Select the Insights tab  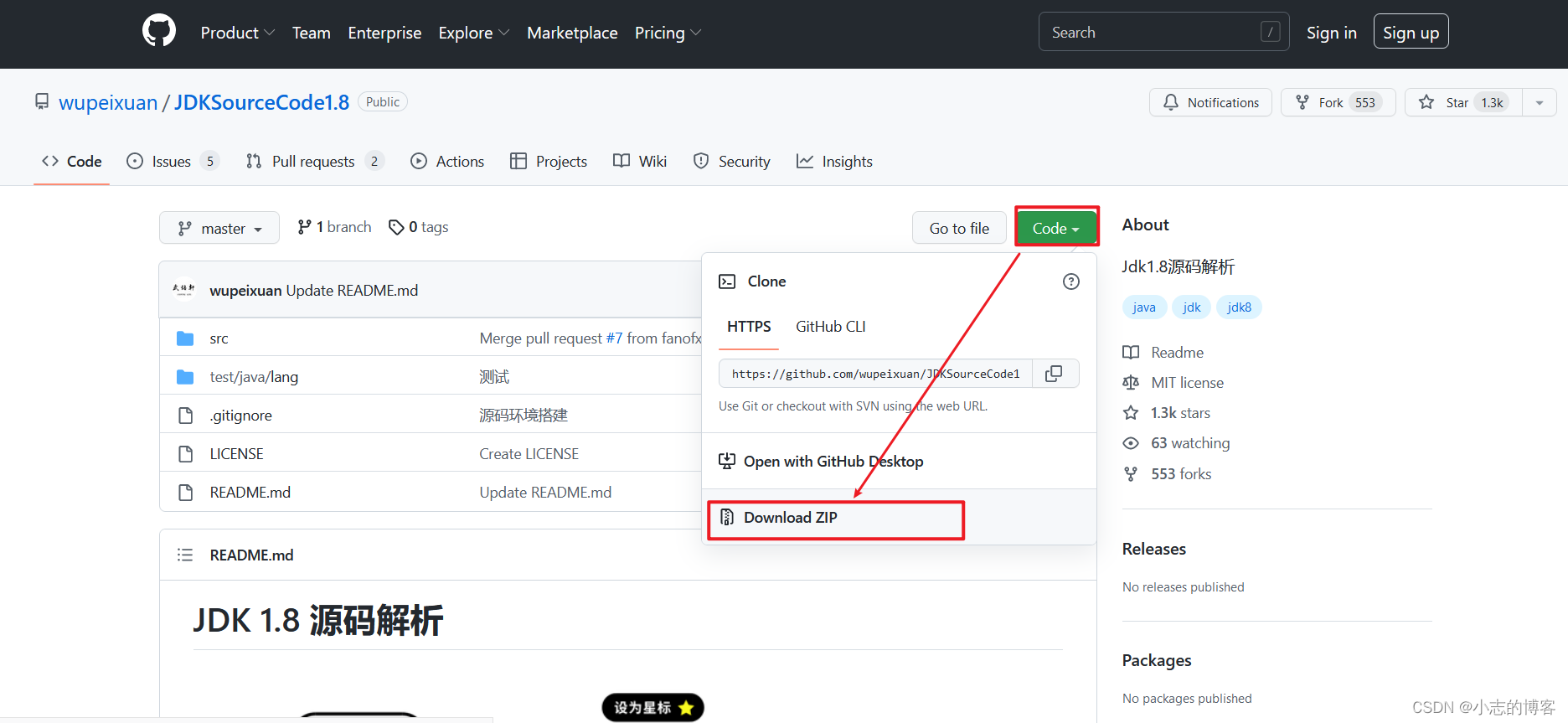pyautogui.click(x=834, y=161)
